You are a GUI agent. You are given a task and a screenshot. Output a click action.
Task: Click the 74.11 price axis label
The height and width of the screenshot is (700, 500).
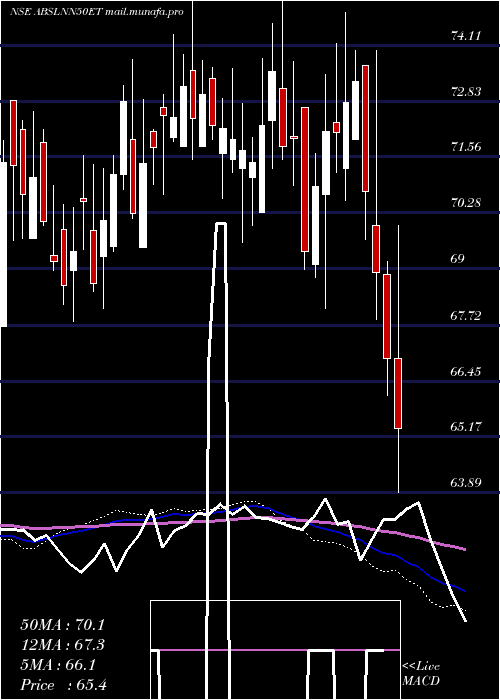click(x=466, y=36)
